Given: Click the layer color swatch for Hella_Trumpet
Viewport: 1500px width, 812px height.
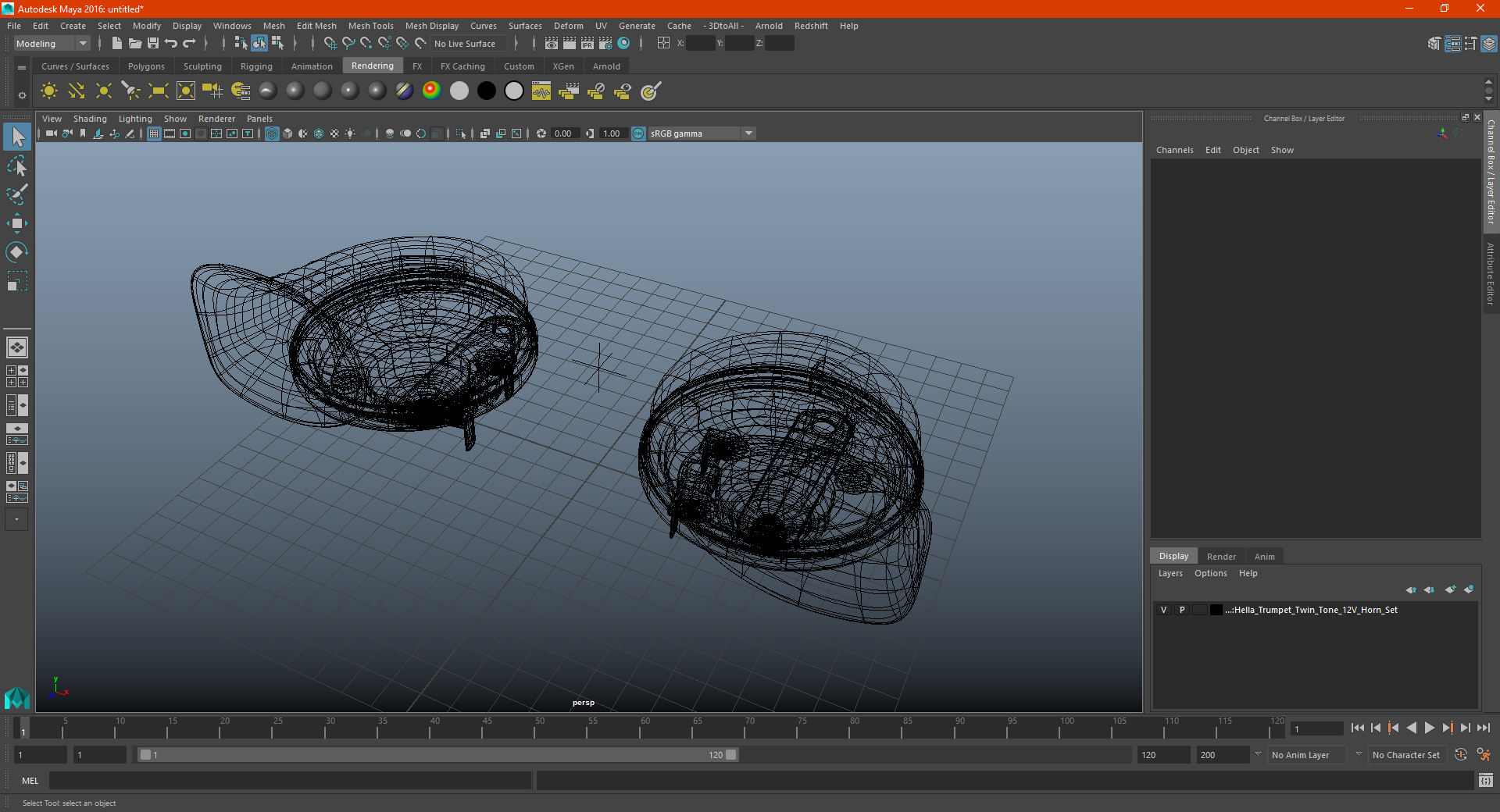Looking at the screenshot, I should (1216, 610).
